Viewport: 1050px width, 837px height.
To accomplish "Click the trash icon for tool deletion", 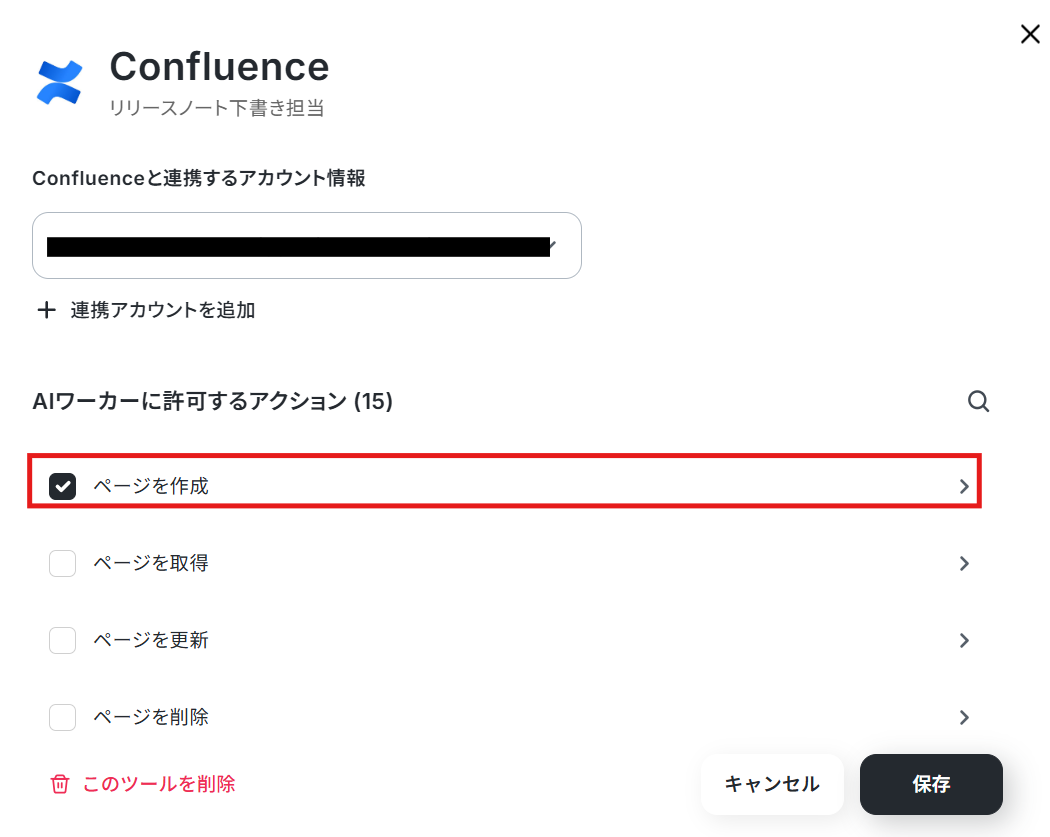I will point(60,784).
